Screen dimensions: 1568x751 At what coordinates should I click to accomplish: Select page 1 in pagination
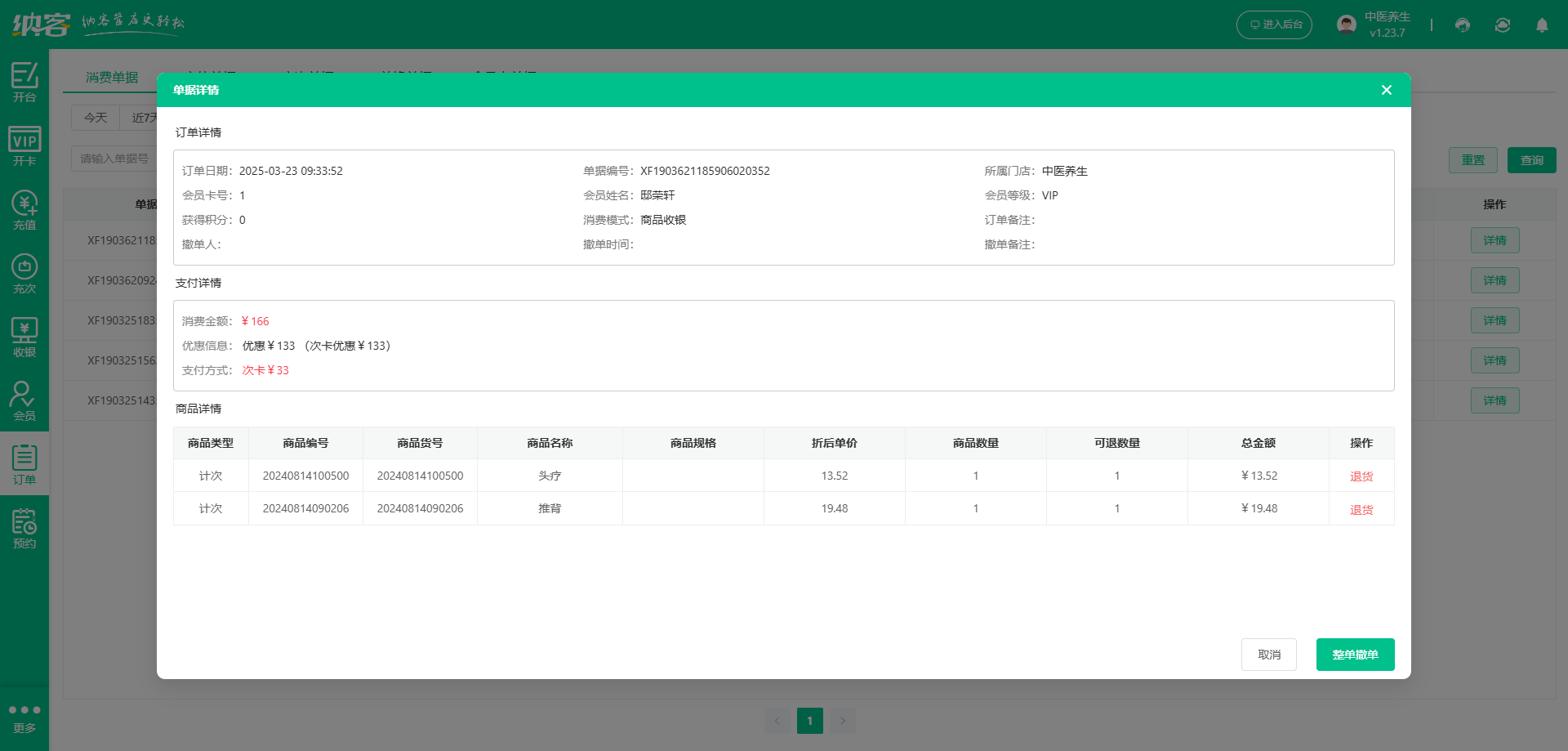(x=810, y=721)
